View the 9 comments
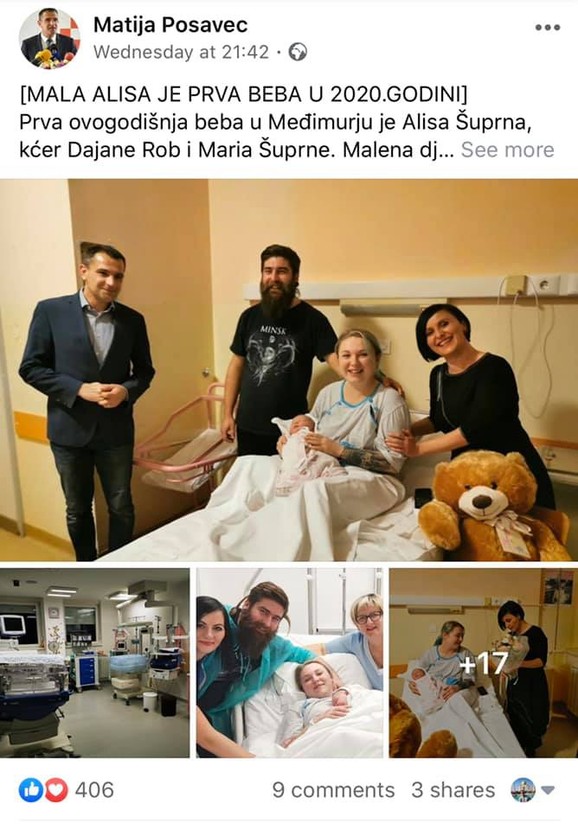The image size is (578, 830). pos(333,790)
